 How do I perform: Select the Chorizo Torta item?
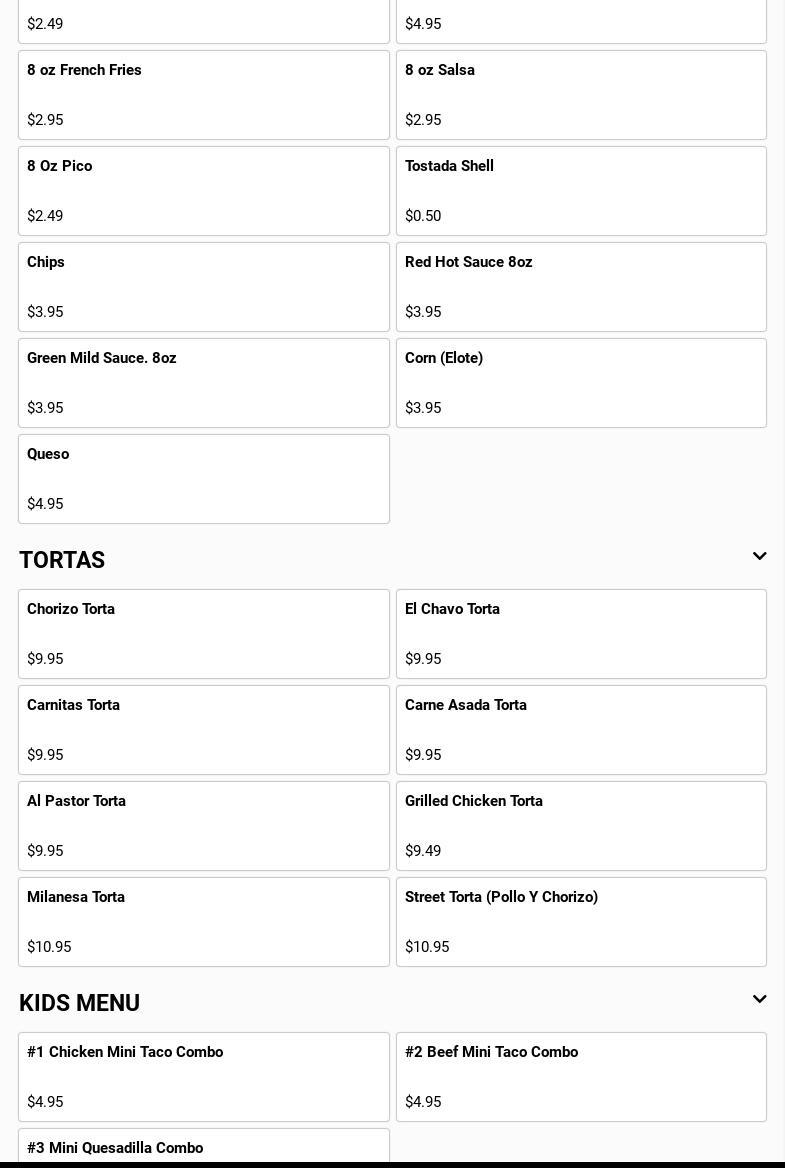point(203,634)
